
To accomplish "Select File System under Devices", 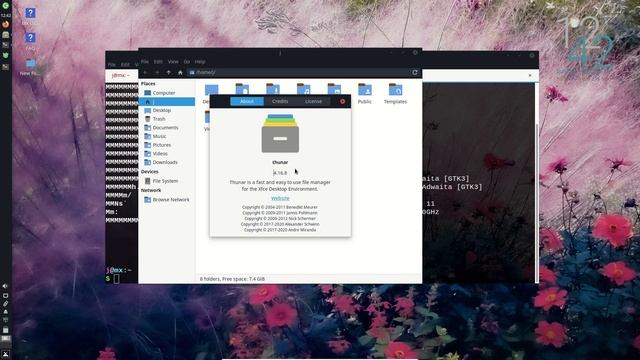I will (x=167, y=181).
